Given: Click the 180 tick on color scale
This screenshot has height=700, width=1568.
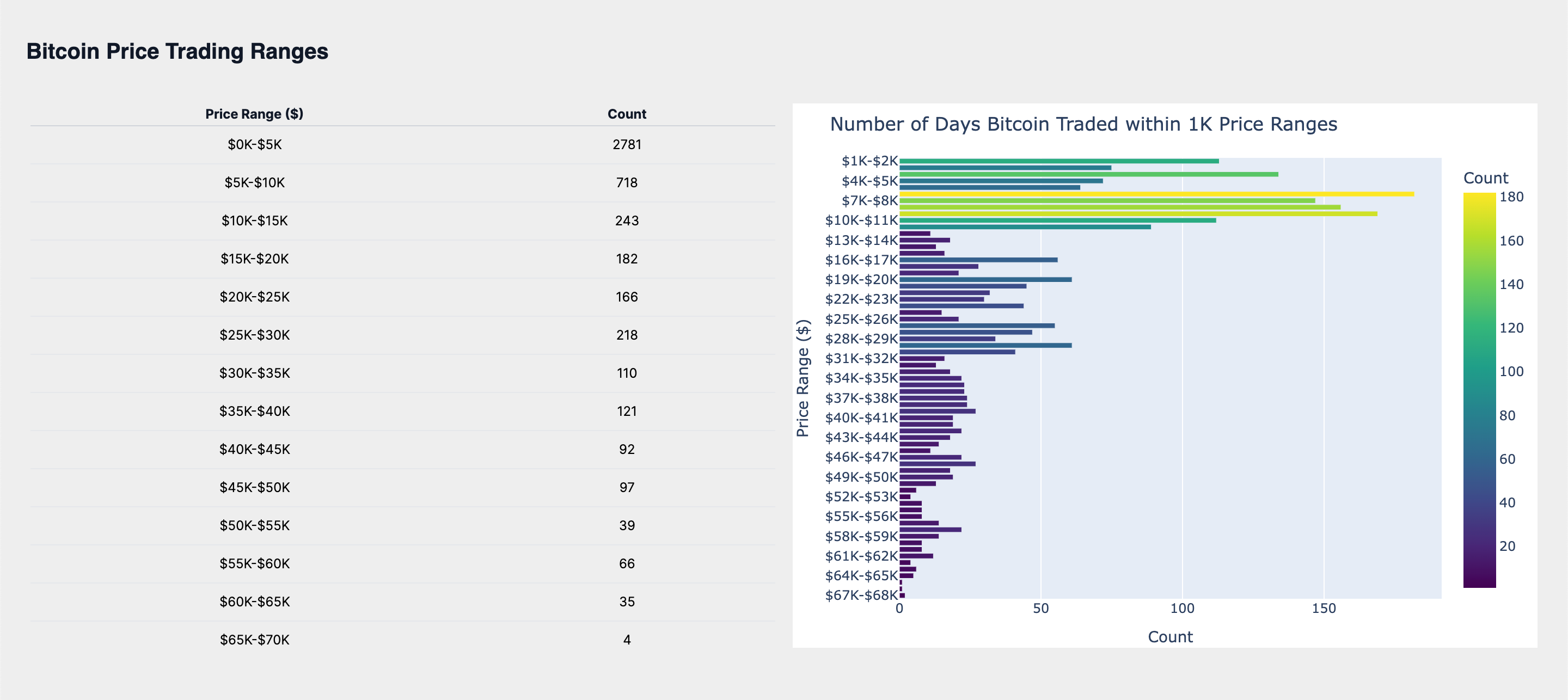Looking at the screenshot, I should coord(1511,197).
